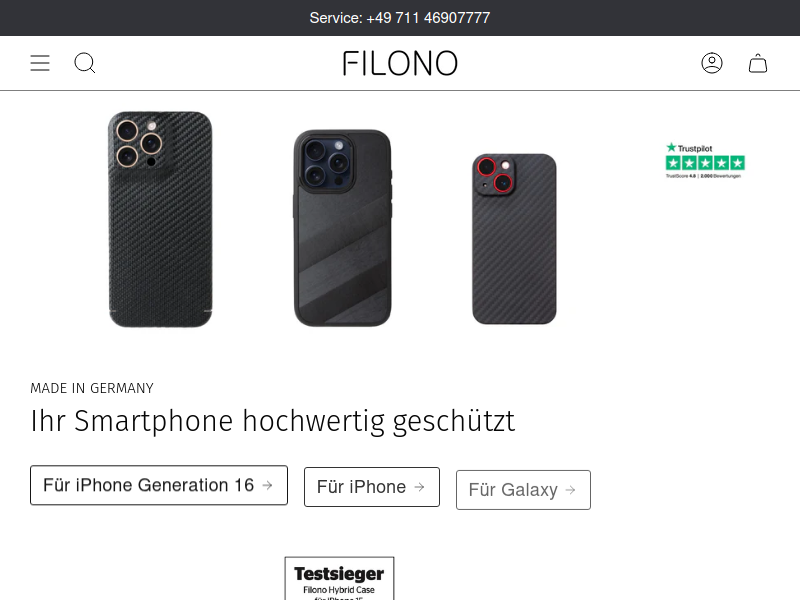Click the Trustpilot logo star

[x=671, y=147]
